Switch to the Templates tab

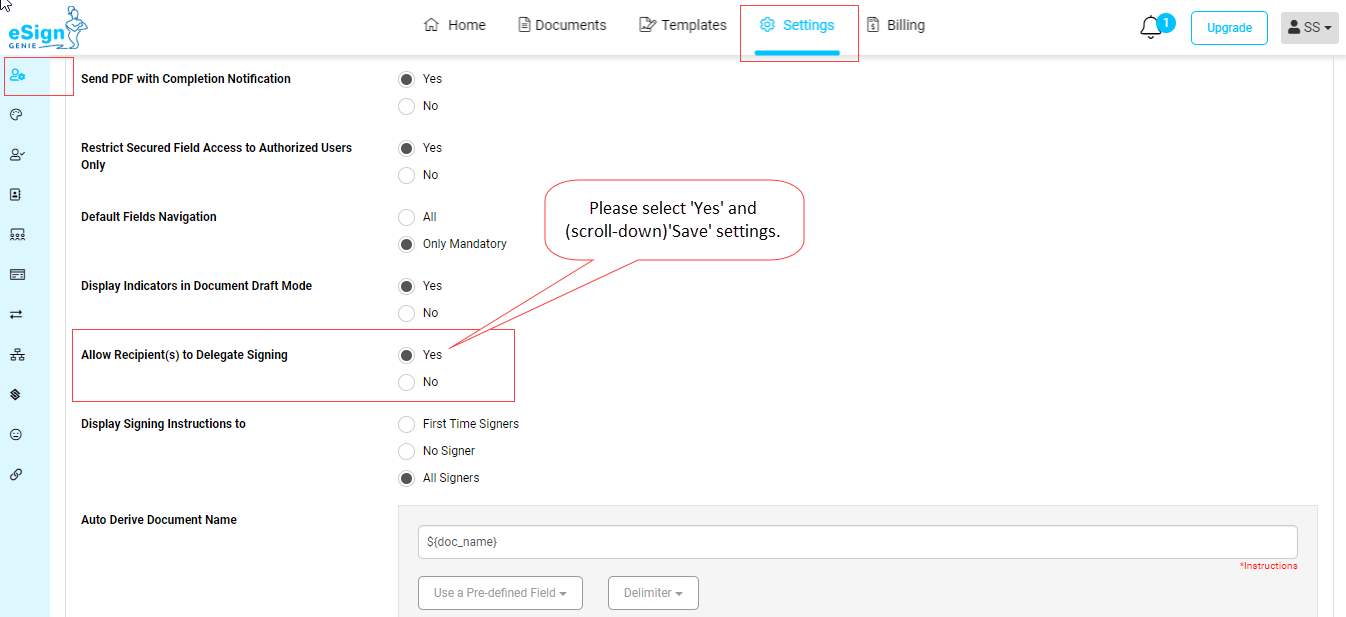click(683, 25)
